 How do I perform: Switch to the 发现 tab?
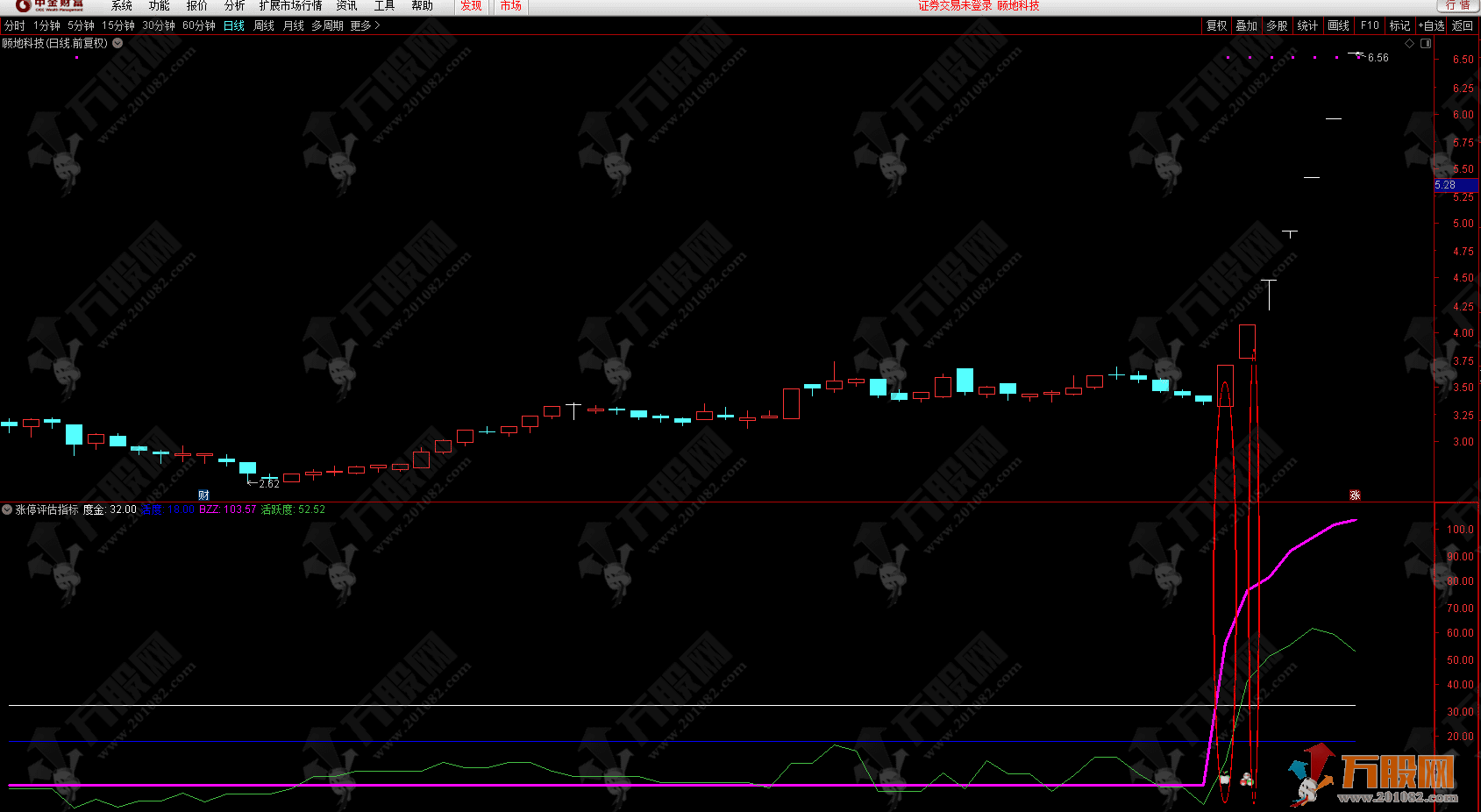pos(471,6)
